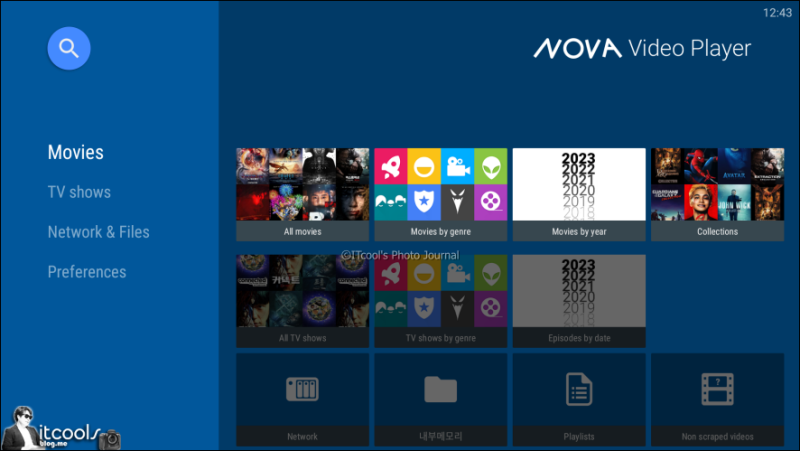Open Network & Files section
Image resolution: width=800 pixels, height=451 pixels.
coord(98,232)
